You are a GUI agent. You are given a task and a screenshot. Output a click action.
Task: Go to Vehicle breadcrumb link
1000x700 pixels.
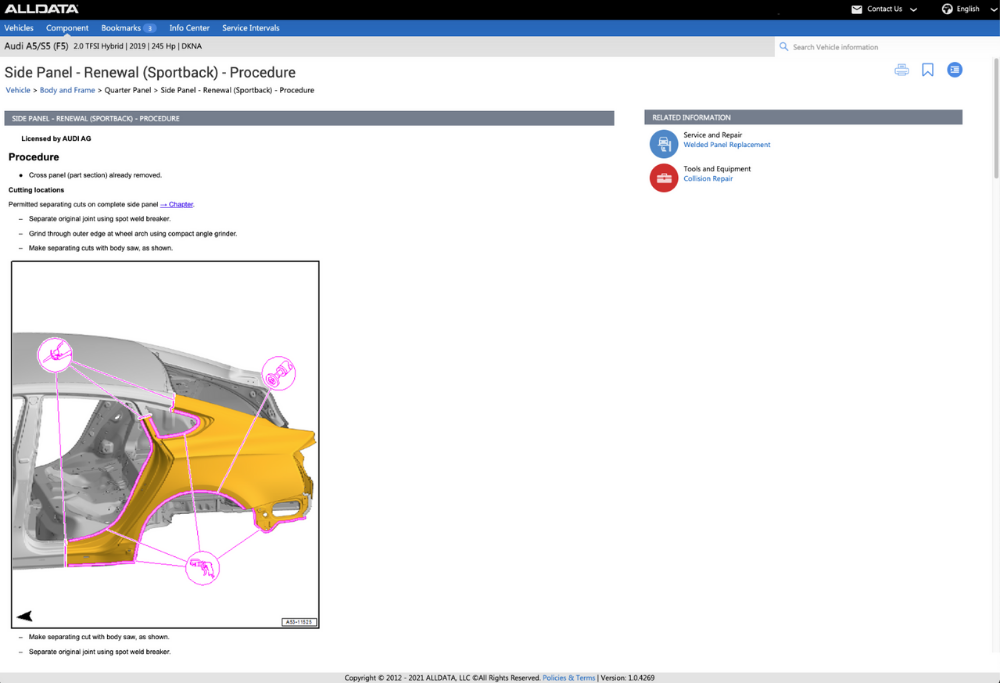pyautogui.click(x=18, y=90)
